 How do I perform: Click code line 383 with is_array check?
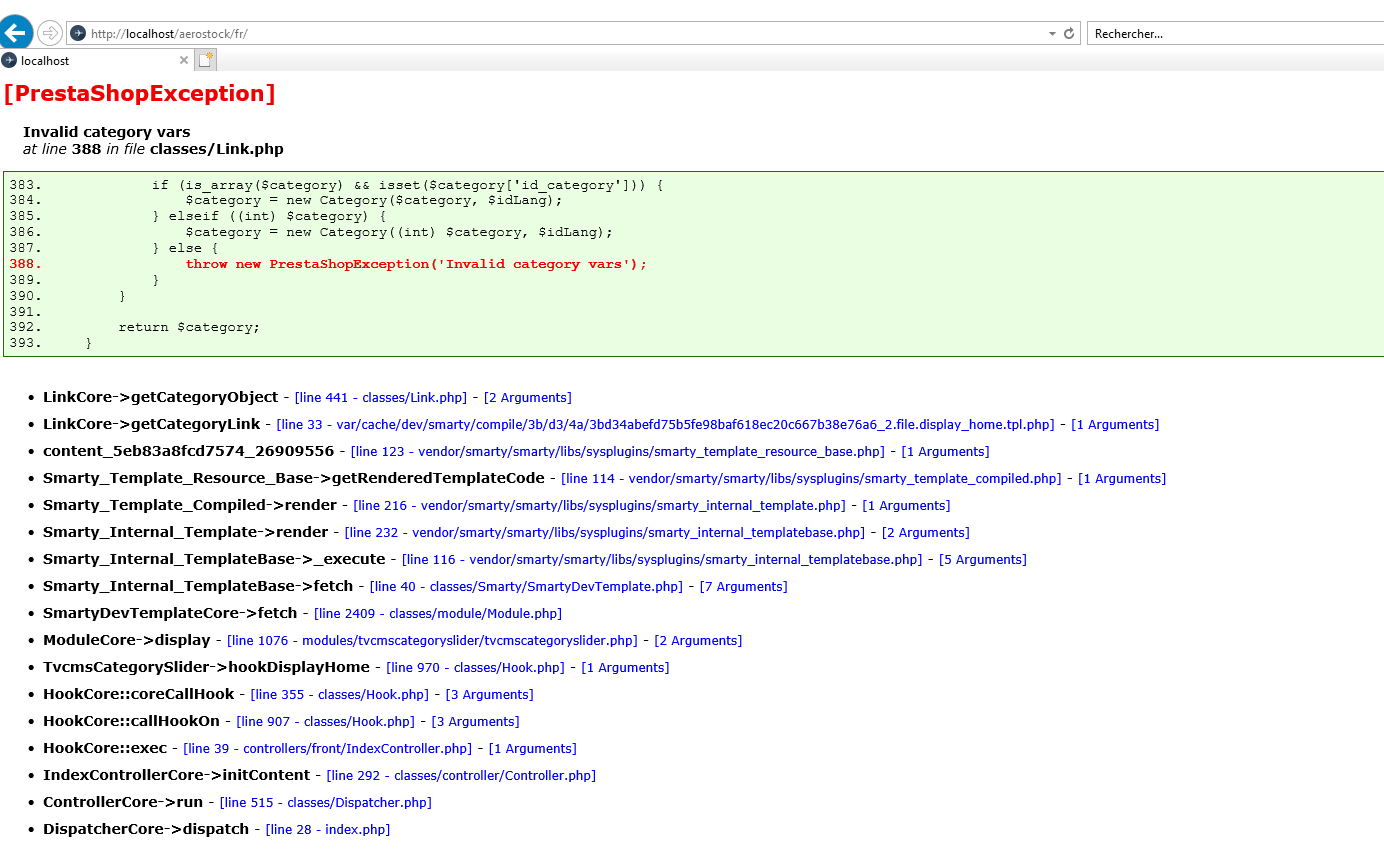pyautogui.click(x=408, y=185)
